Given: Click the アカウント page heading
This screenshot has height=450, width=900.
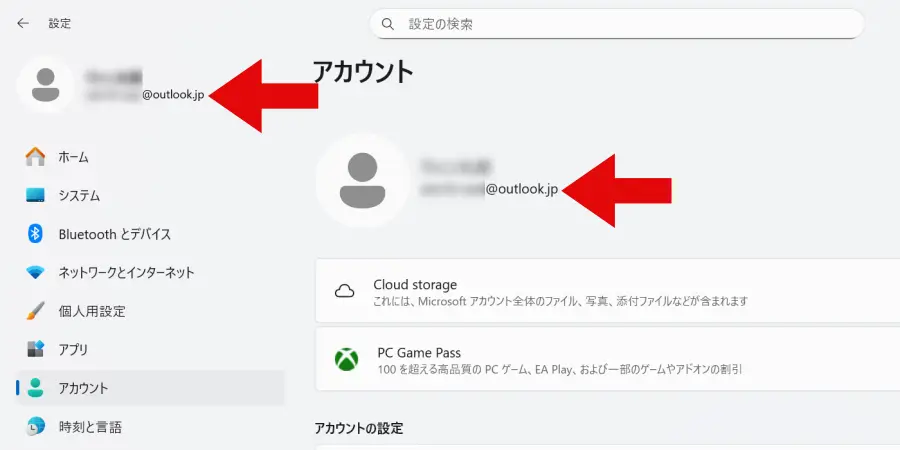Looking at the screenshot, I should click(x=363, y=72).
